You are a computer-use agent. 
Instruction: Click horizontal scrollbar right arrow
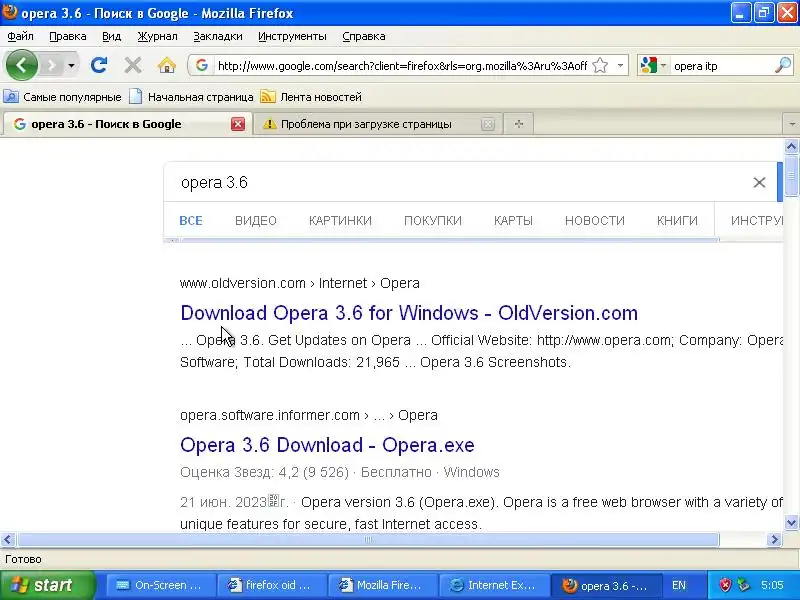tap(774, 539)
